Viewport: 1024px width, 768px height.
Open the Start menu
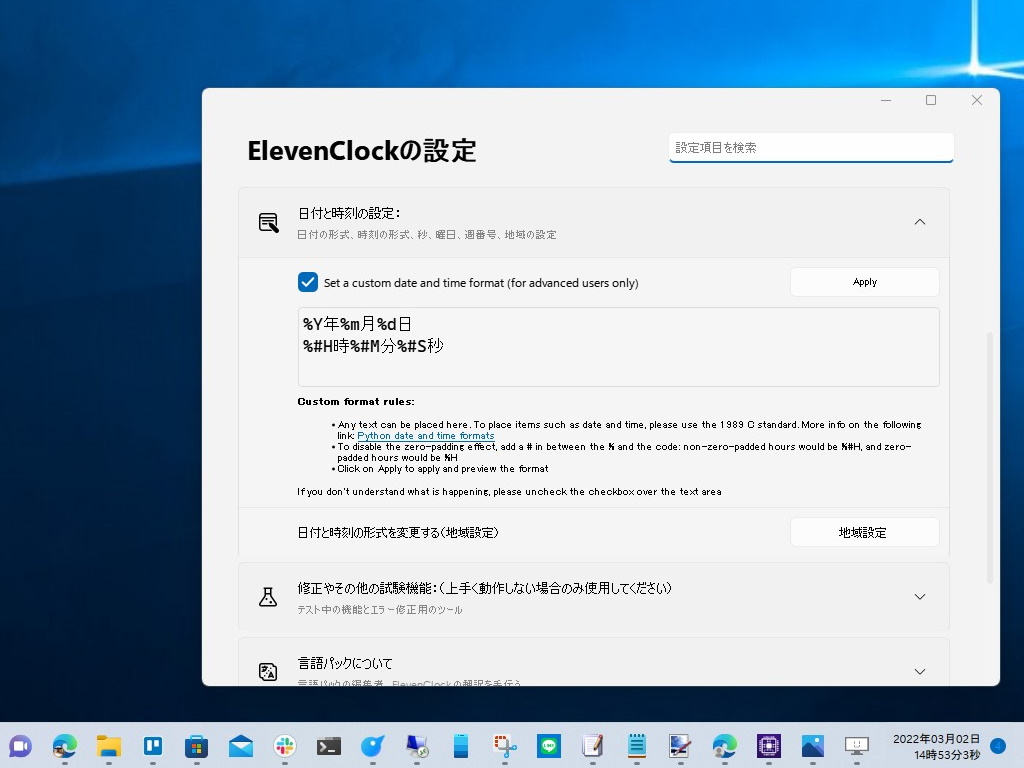pos(20,746)
